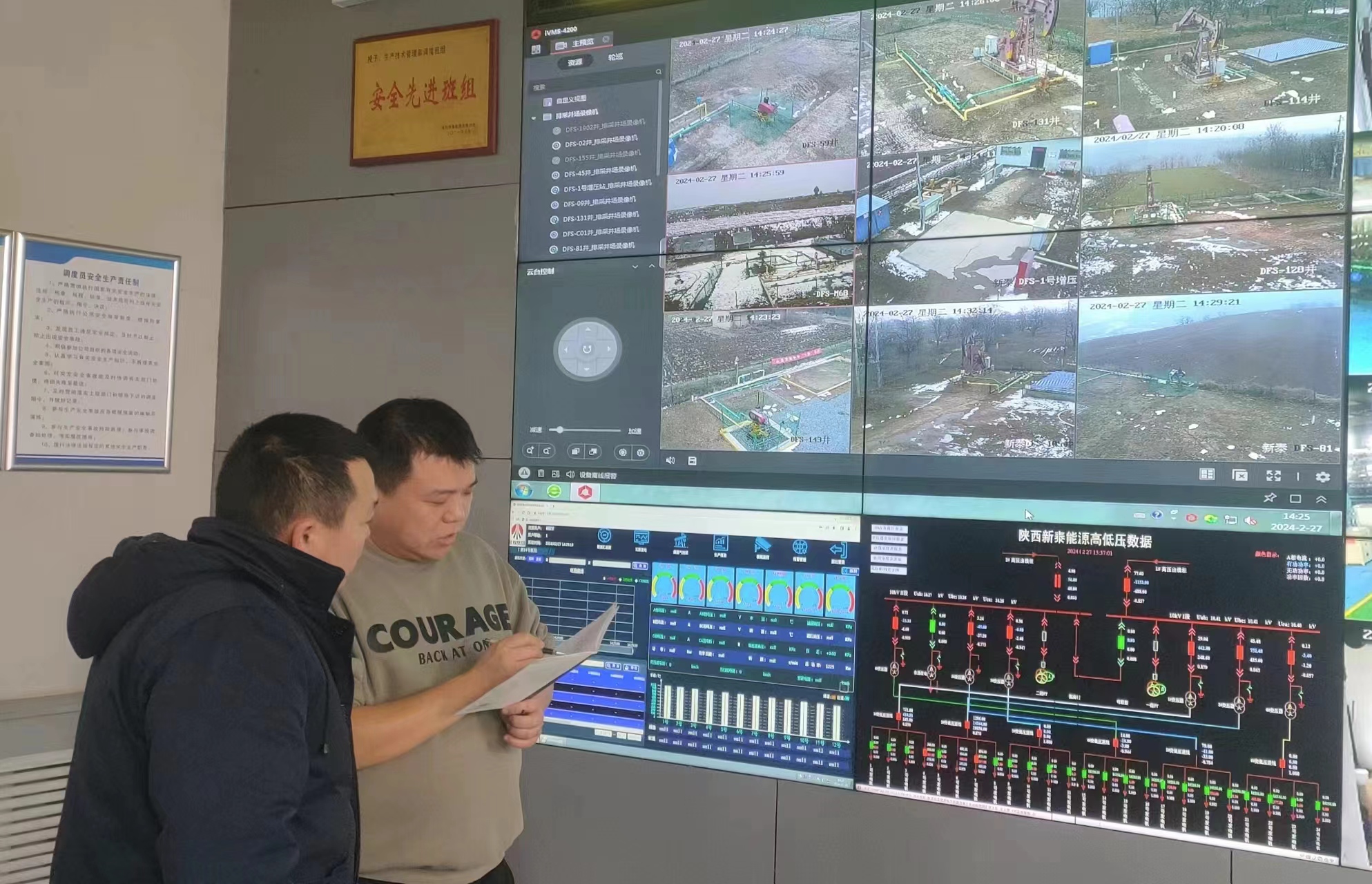Image resolution: width=1372 pixels, height=884 pixels.
Task: Switch live view to full screen
Action: tap(1273, 476)
